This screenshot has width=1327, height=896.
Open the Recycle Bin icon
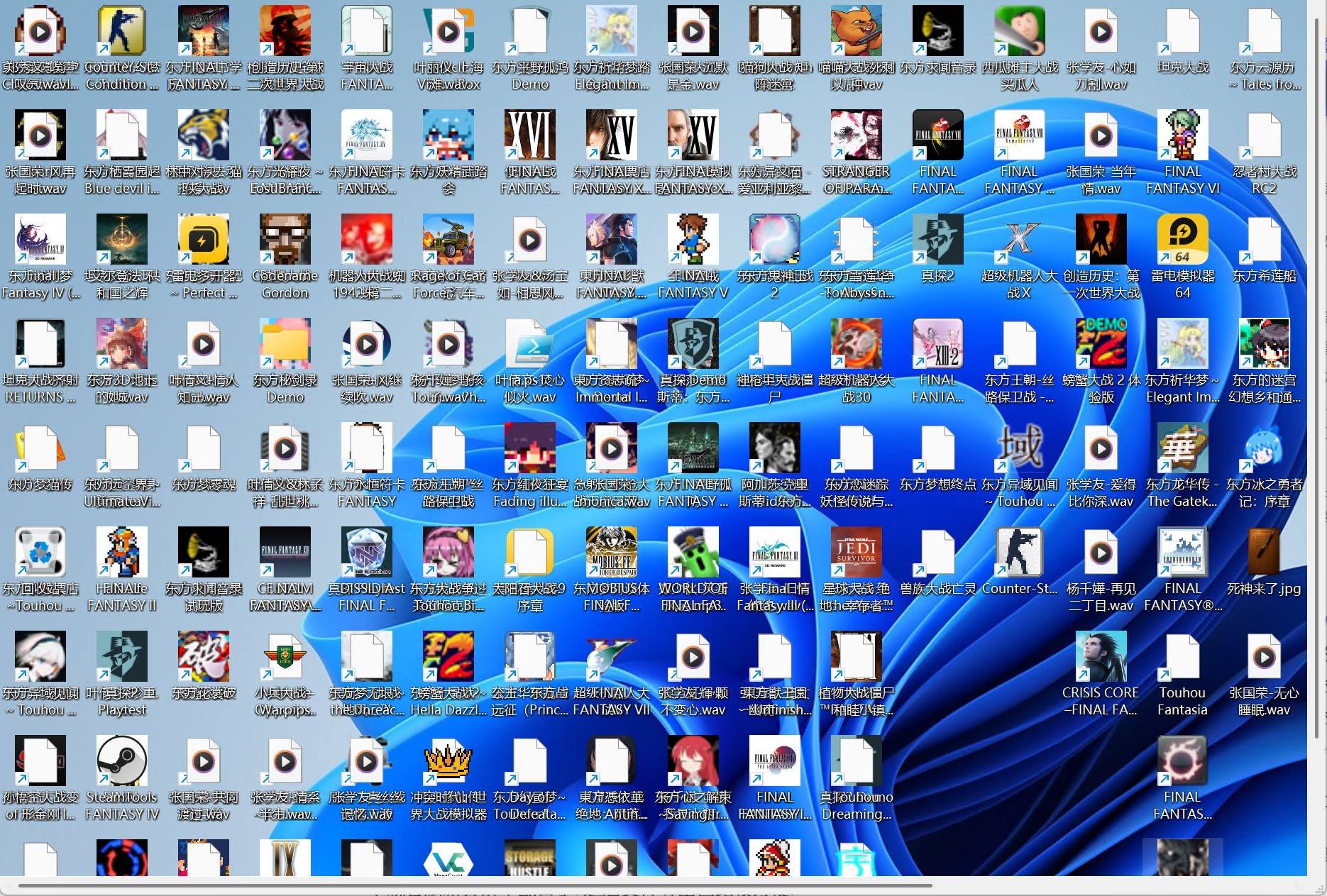(40, 552)
